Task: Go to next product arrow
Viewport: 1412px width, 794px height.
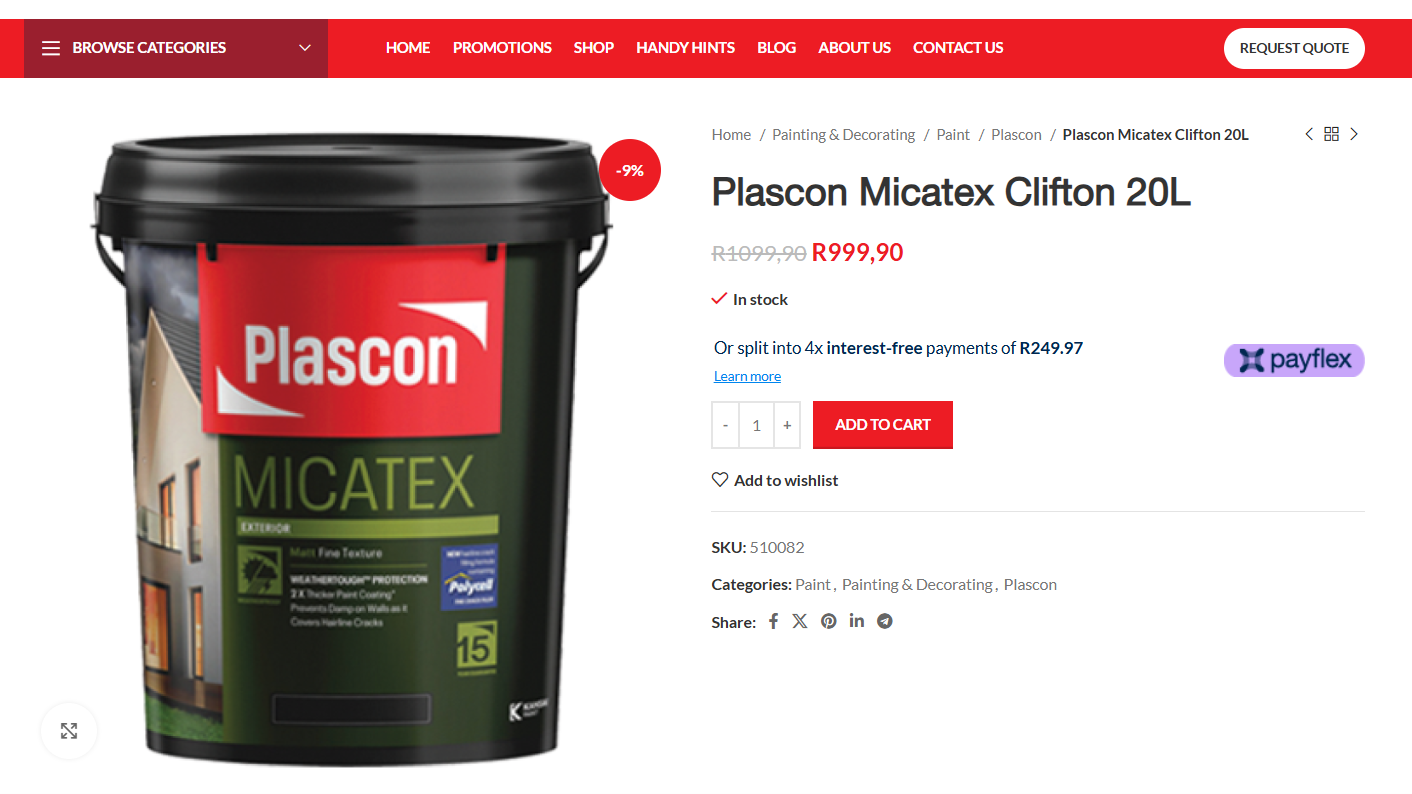Action: (x=1354, y=134)
